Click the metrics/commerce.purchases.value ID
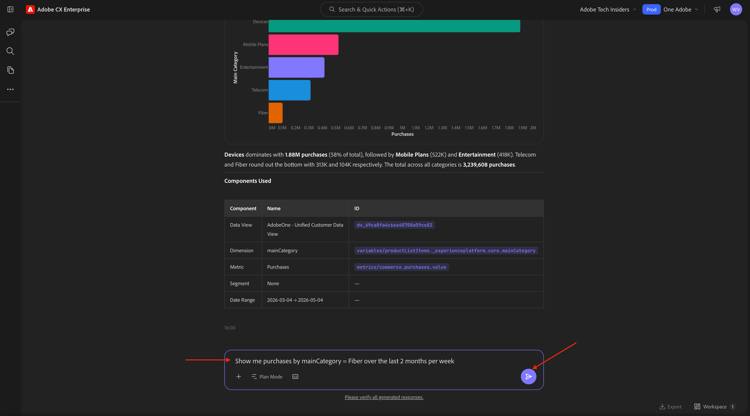 401,267
